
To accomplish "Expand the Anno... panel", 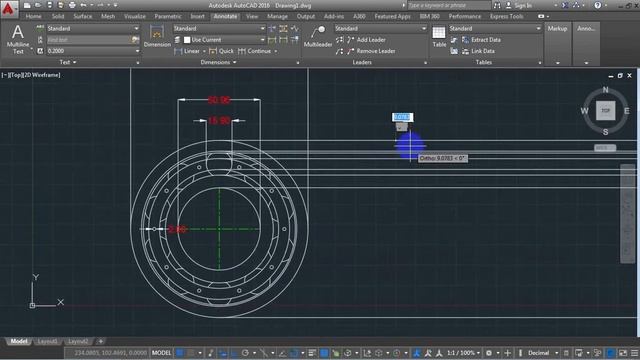I will coord(586,43).
